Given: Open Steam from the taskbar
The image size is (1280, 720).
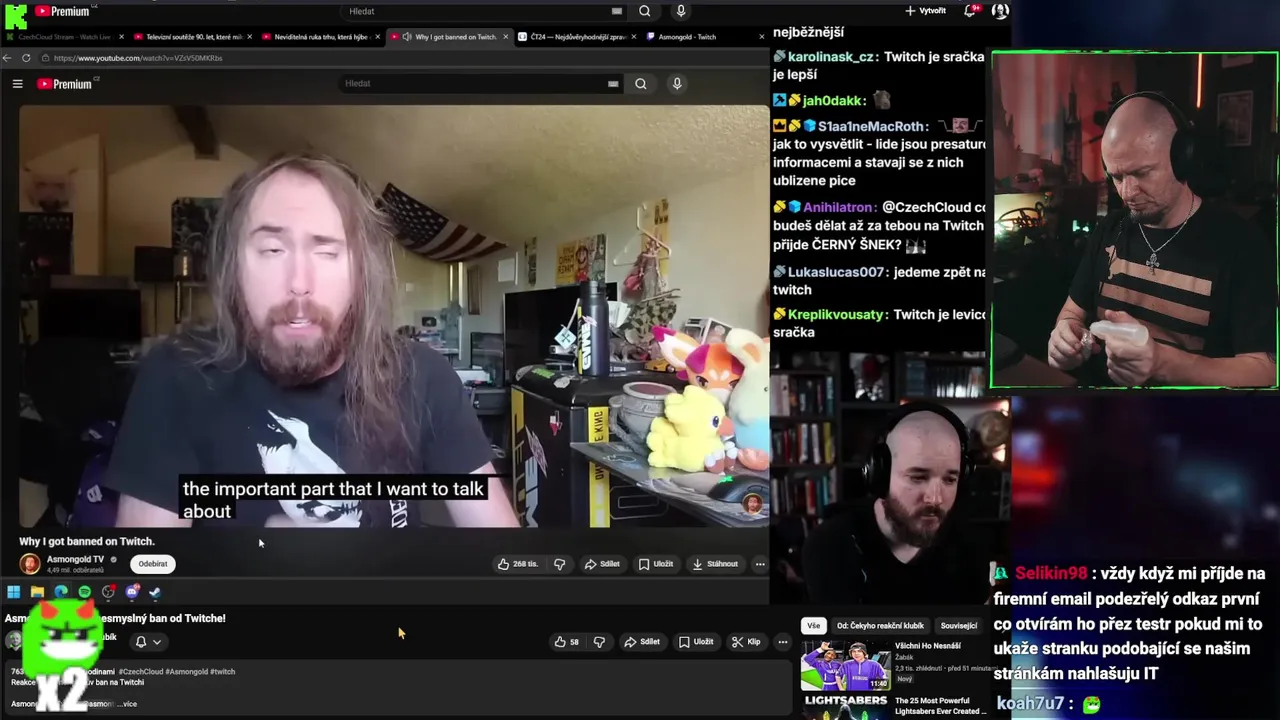Looking at the screenshot, I should (x=155, y=592).
